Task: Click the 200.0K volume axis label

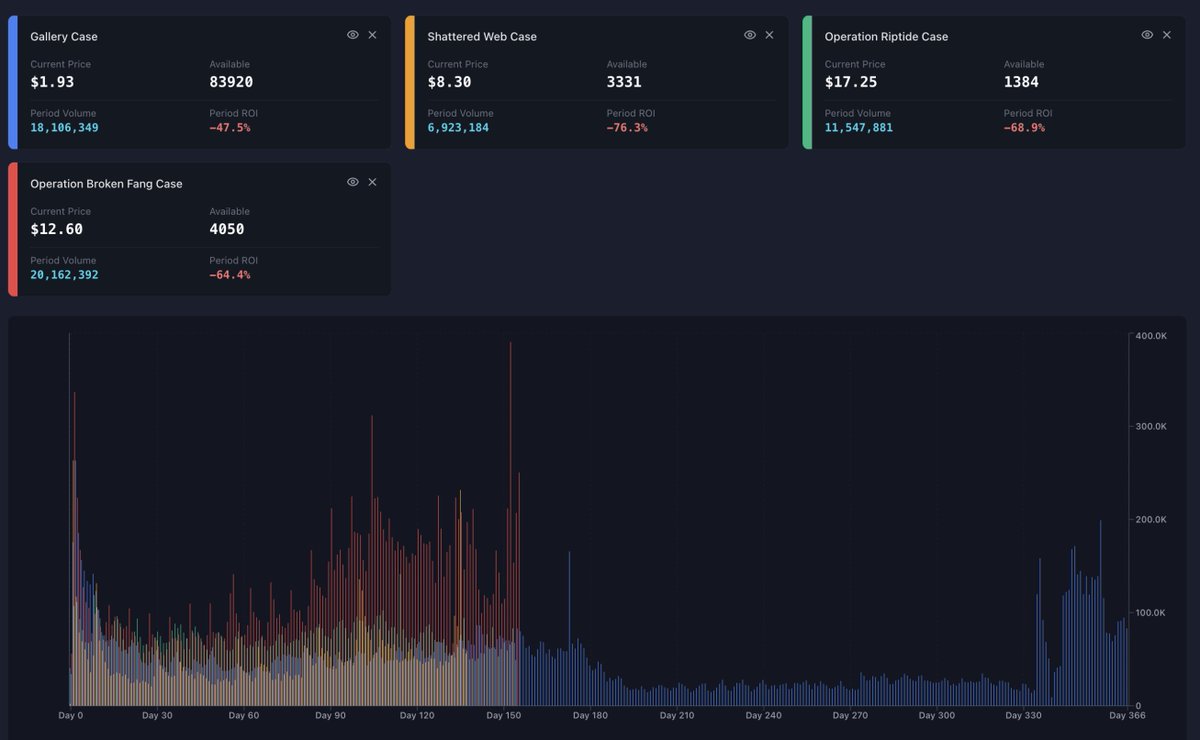Action: tap(1150, 520)
